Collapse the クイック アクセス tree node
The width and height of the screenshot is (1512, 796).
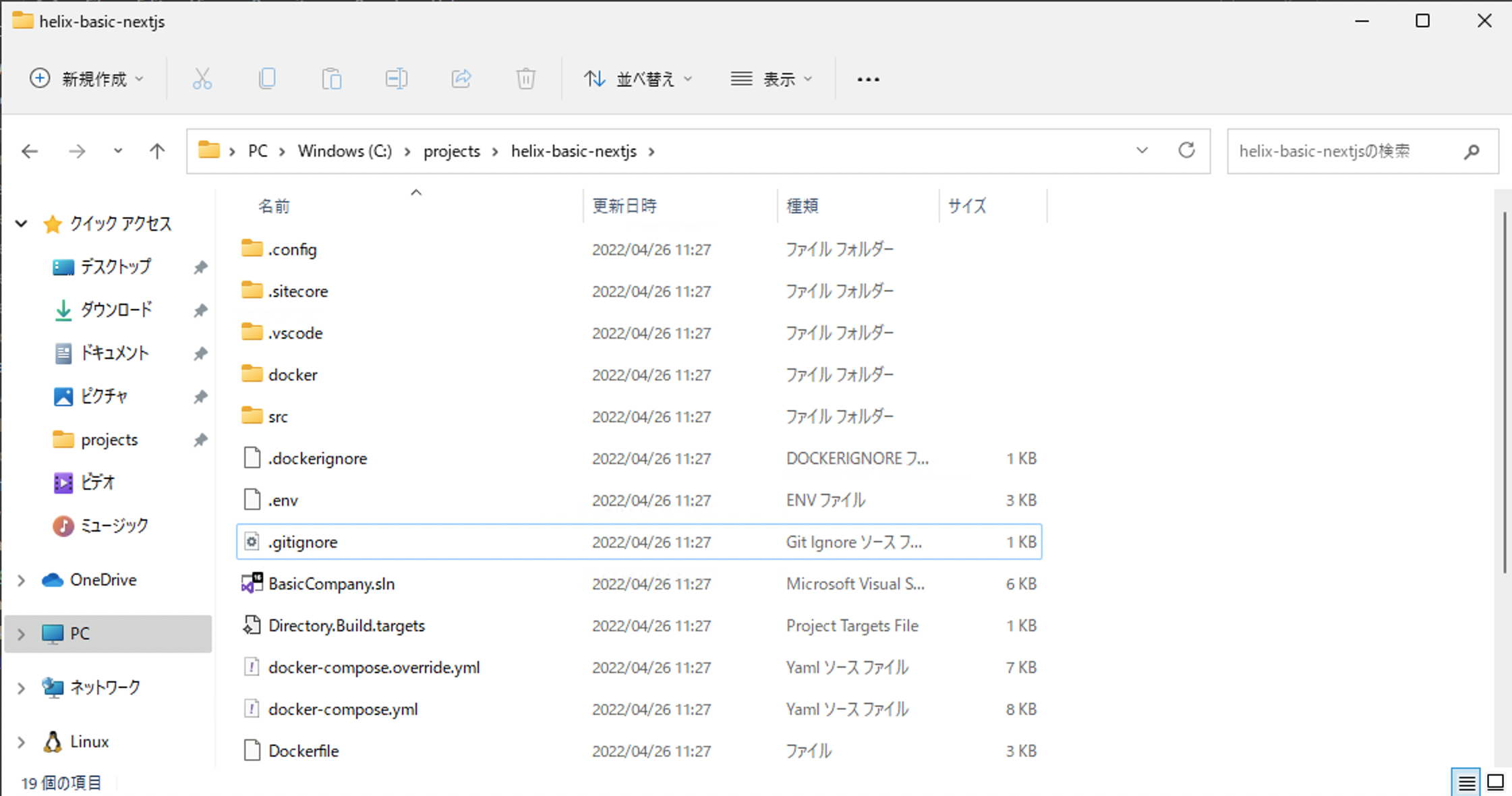pos(22,223)
